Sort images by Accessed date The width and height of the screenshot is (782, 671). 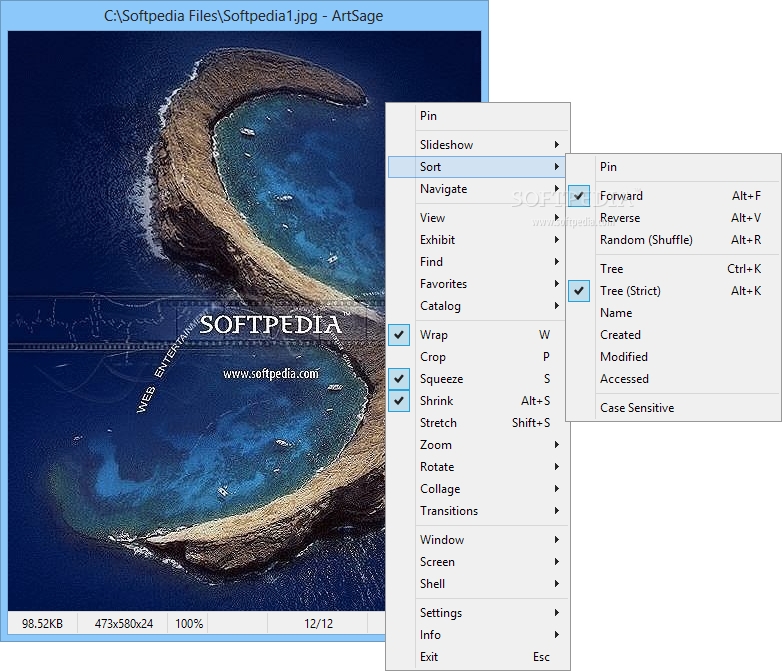pyautogui.click(x=673, y=379)
